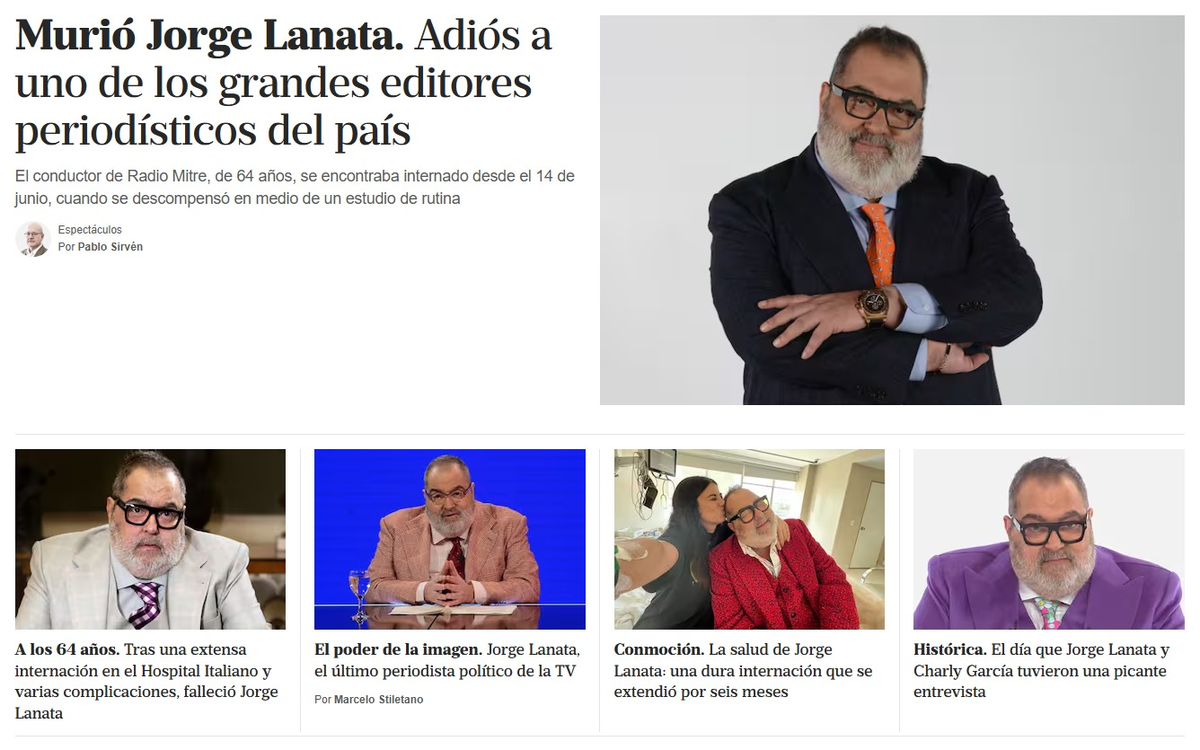Click the article summary about Radio Mitre
1200x750 pixels.
pos(295,187)
